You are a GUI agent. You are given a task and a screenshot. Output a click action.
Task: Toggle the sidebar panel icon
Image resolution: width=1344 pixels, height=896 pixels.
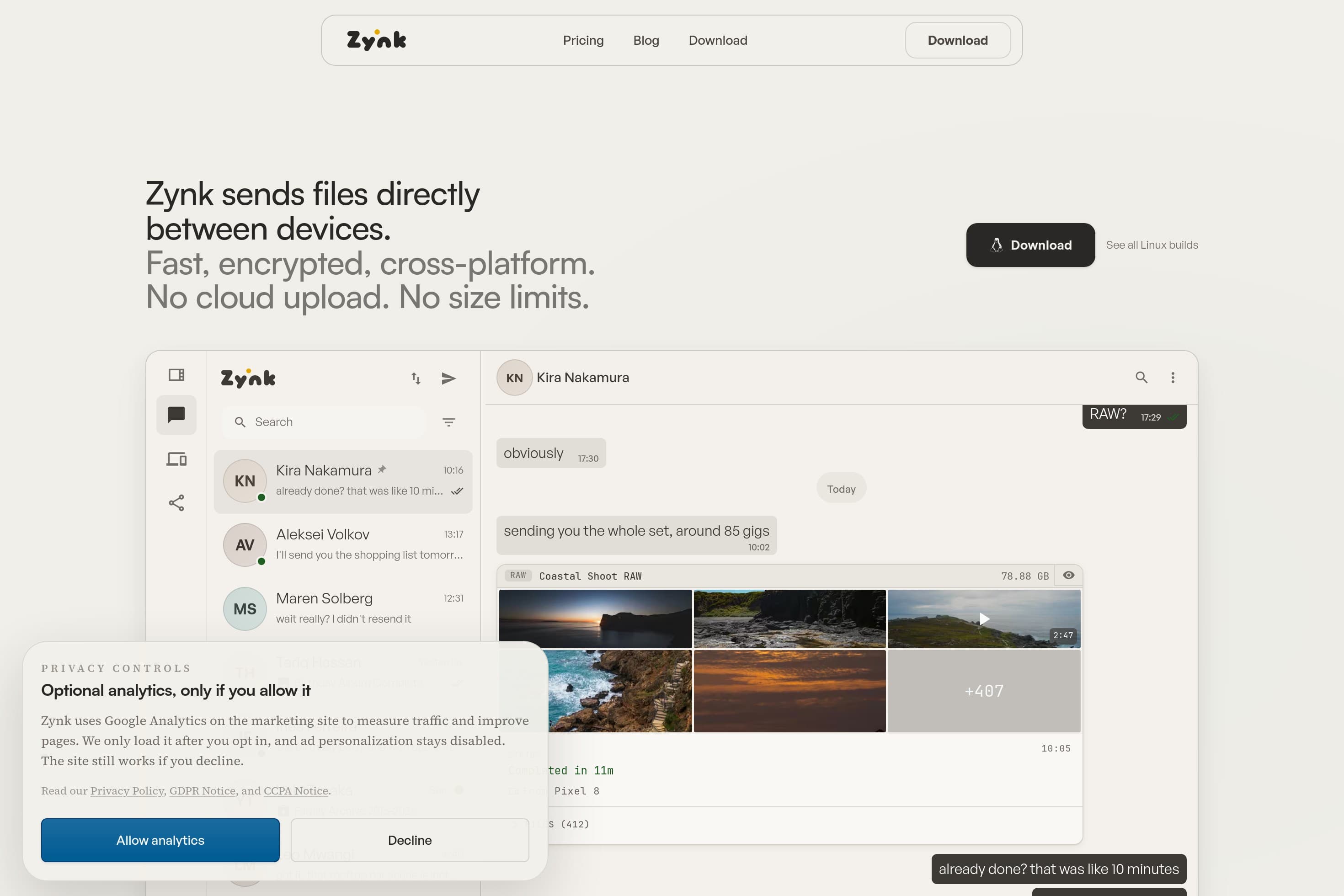[176, 375]
